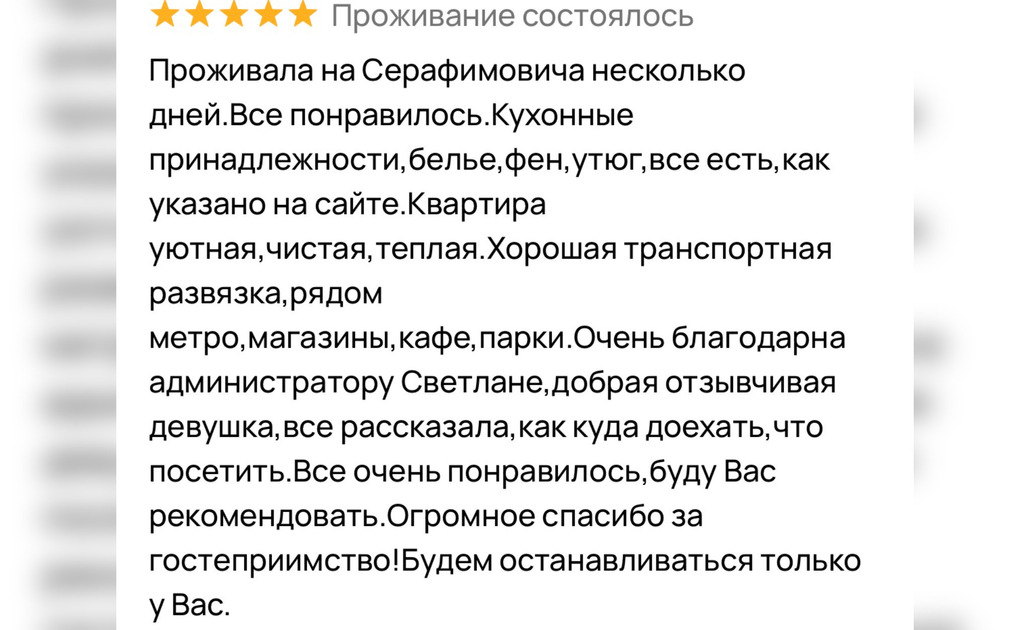Click the word 'принадлежности' in the review
This screenshot has width=1030, height=630.
click(275, 161)
